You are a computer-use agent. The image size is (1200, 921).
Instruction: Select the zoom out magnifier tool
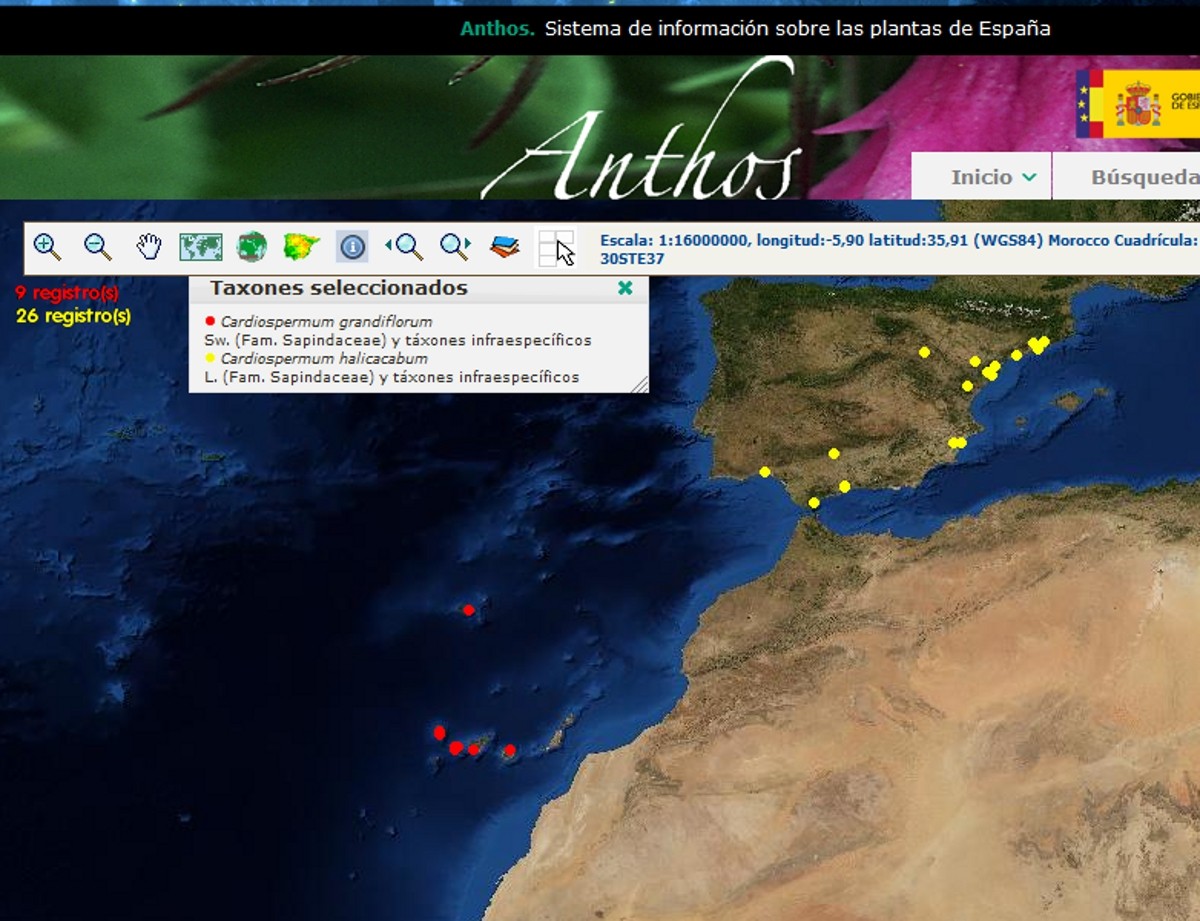click(98, 246)
